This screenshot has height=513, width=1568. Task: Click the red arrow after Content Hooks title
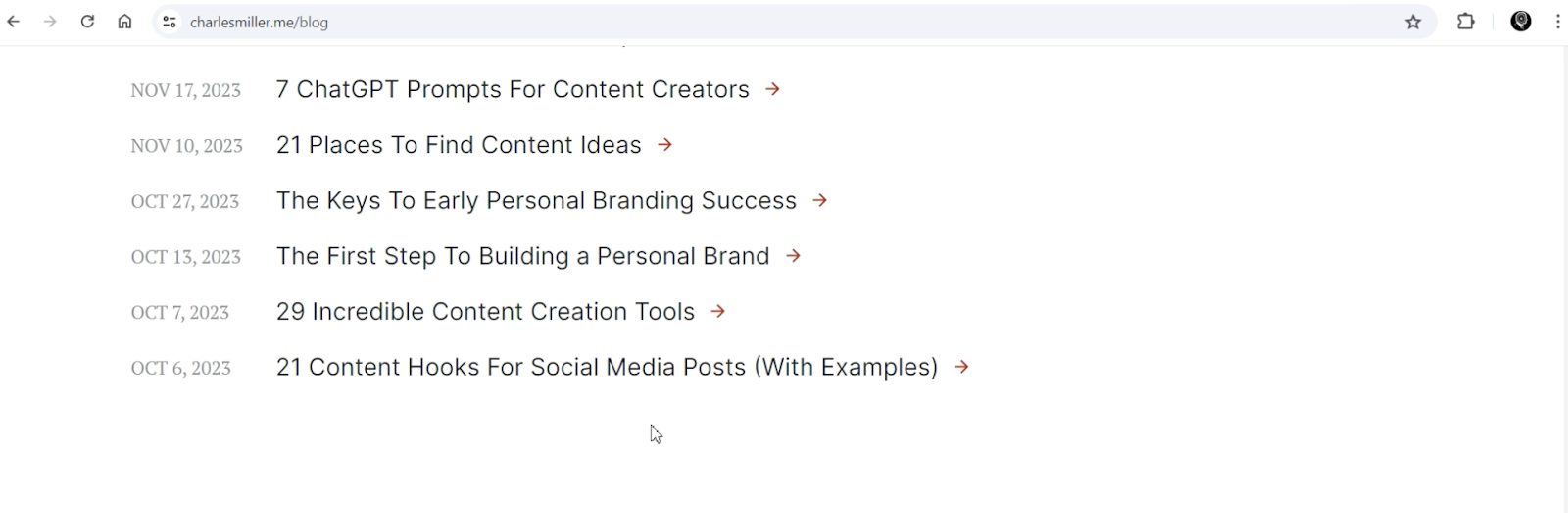pos(962,367)
